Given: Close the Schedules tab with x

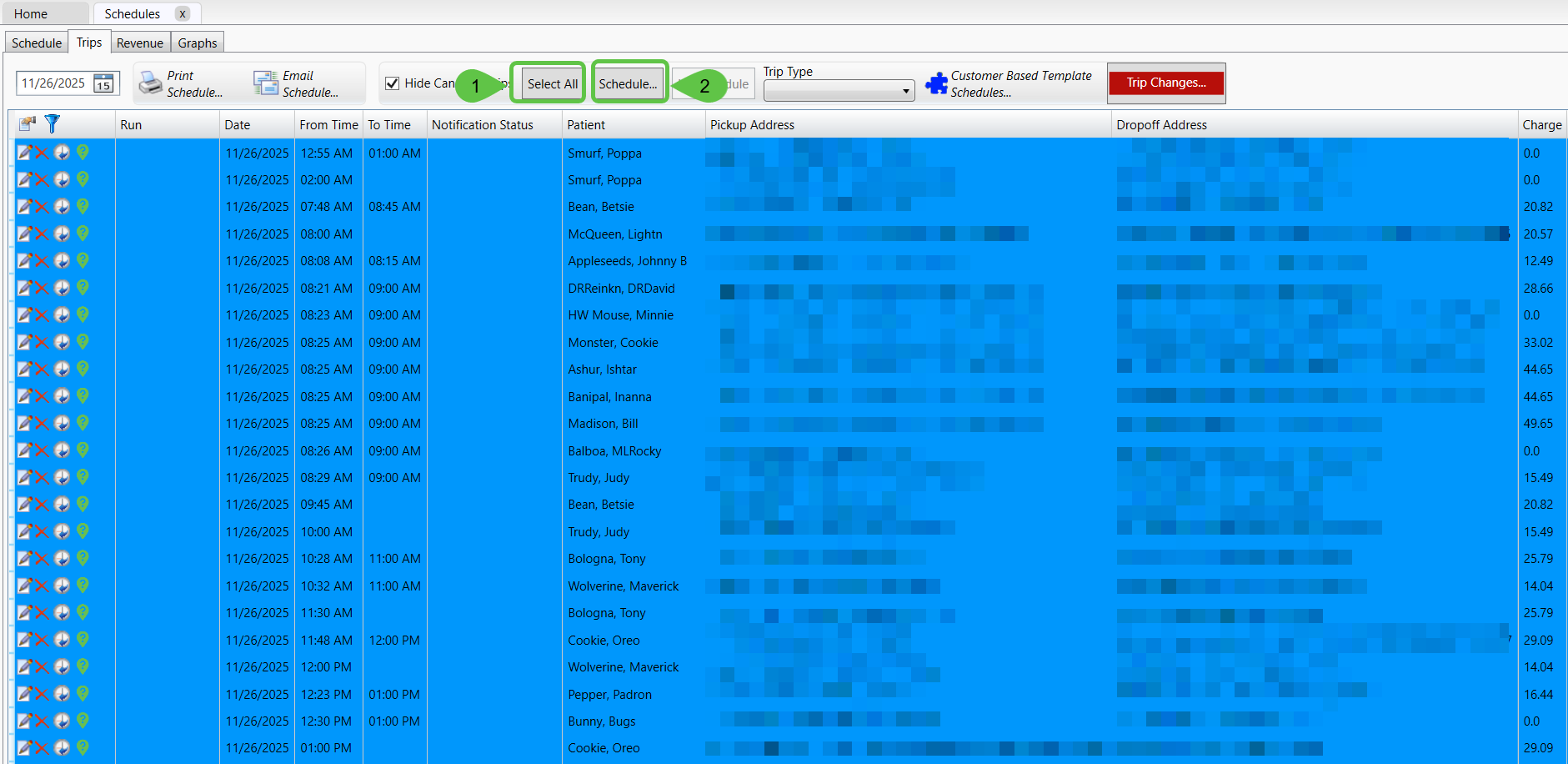Looking at the screenshot, I should pyautogui.click(x=183, y=14).
